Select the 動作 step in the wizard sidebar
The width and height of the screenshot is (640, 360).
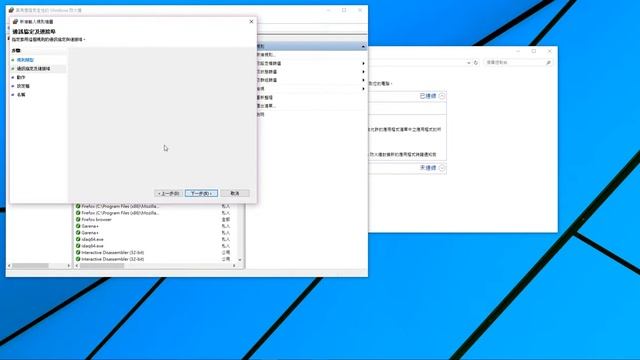21,77
